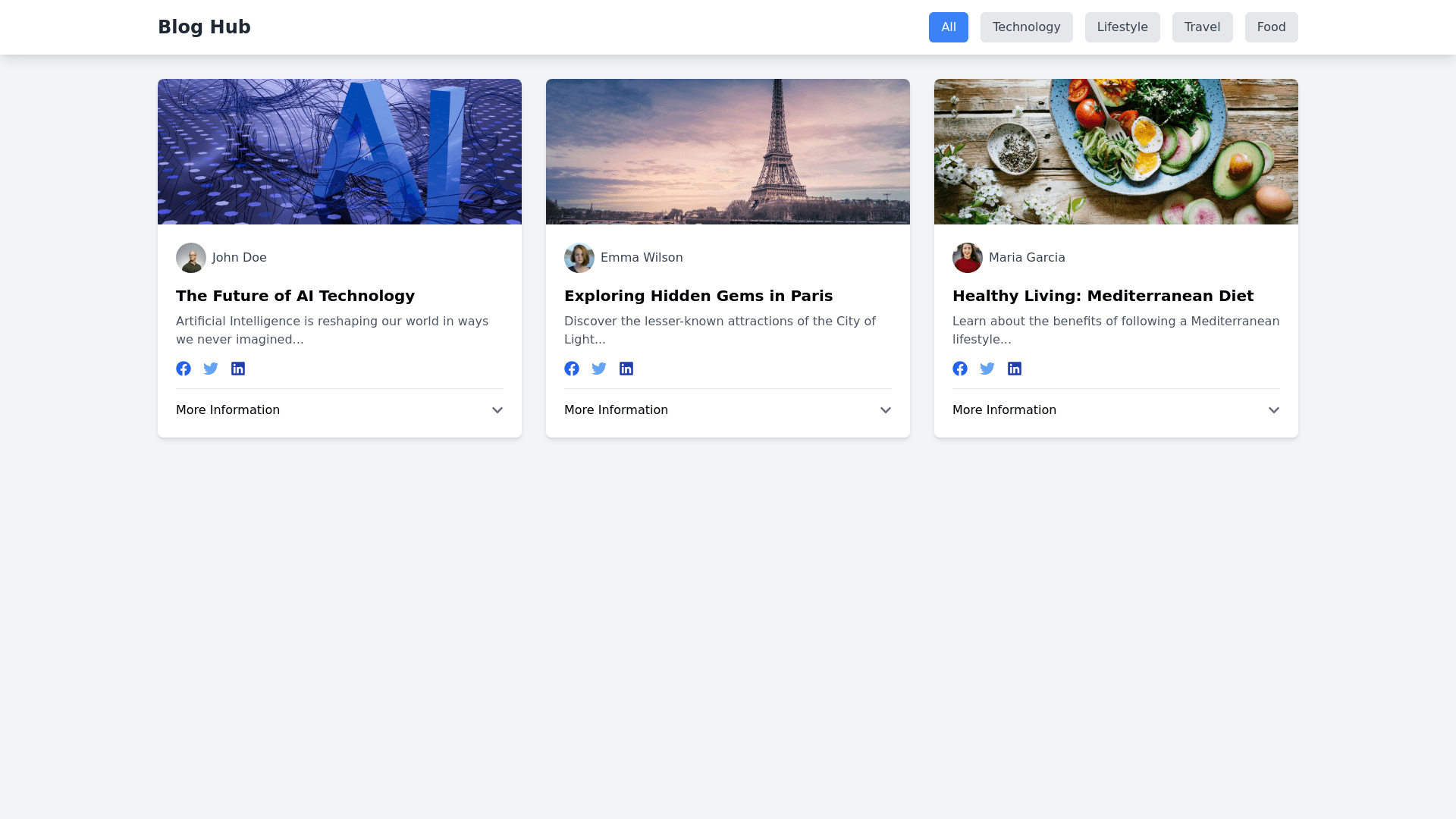Select the Lifestyle category filter
The width and height of the screenshot is (1456, 819).
tap(1122, 27)
